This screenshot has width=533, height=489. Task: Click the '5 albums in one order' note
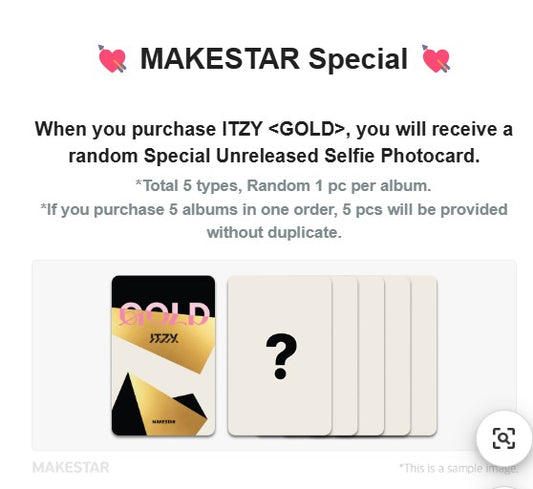point(274,221)
